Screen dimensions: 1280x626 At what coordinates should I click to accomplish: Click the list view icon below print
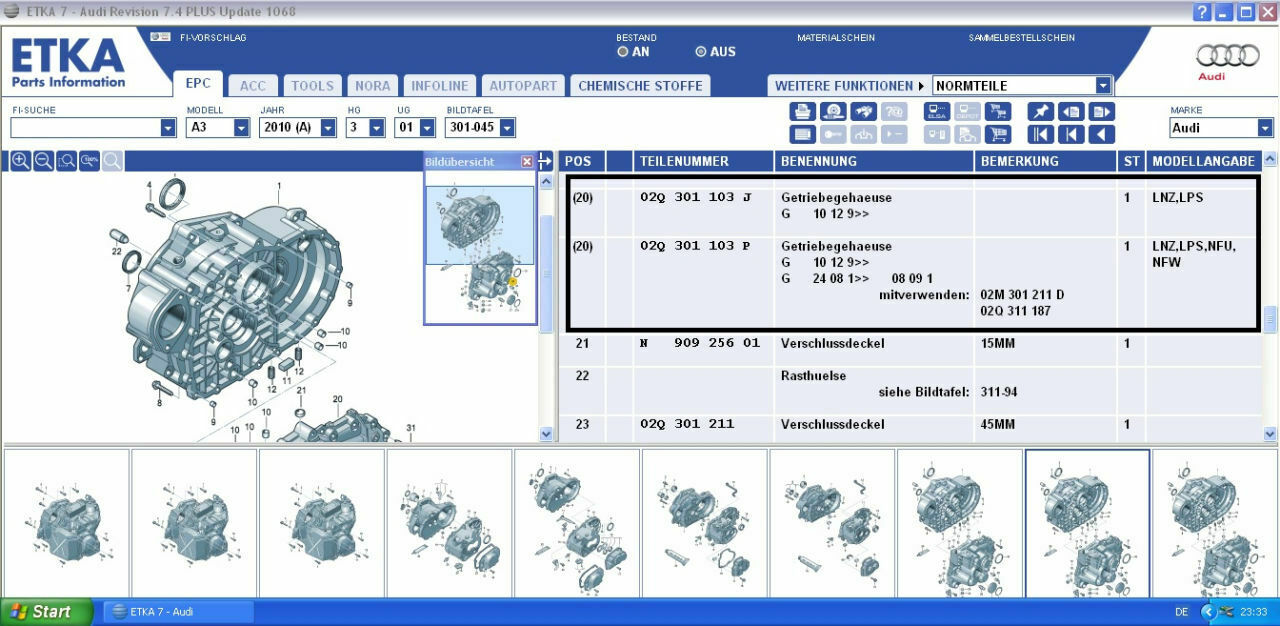click(x=802, y=134)
